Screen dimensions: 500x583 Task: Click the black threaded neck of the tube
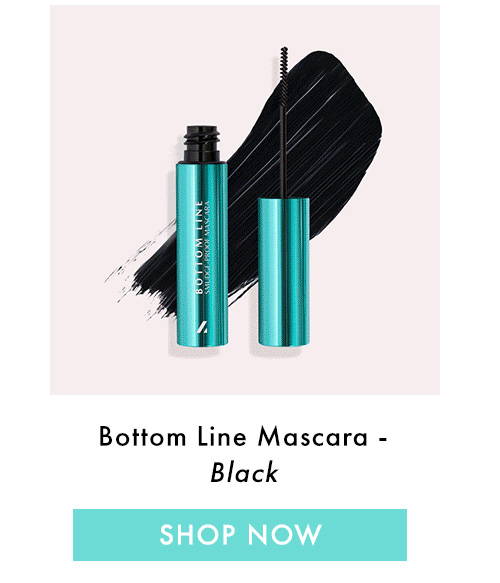click(201, 144)
